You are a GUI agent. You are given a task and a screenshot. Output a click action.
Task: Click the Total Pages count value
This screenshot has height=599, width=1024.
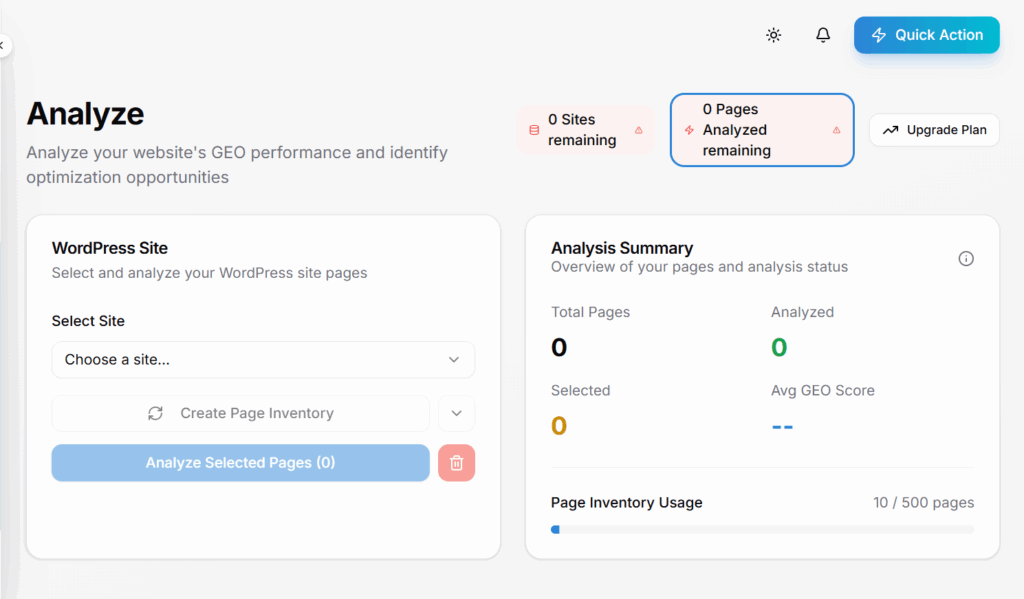tap(559, 348)
